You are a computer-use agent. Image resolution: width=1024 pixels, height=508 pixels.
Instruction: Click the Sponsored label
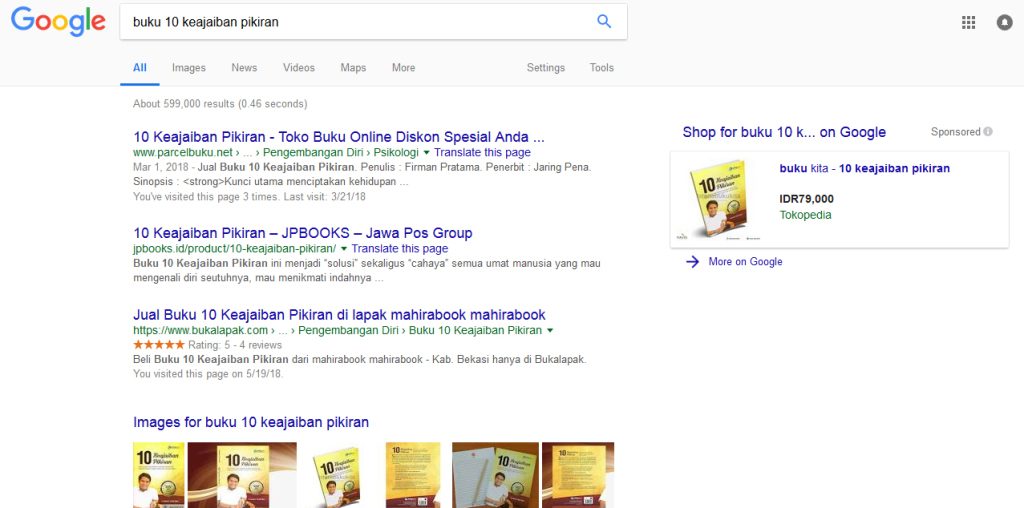tap(955, 132)
